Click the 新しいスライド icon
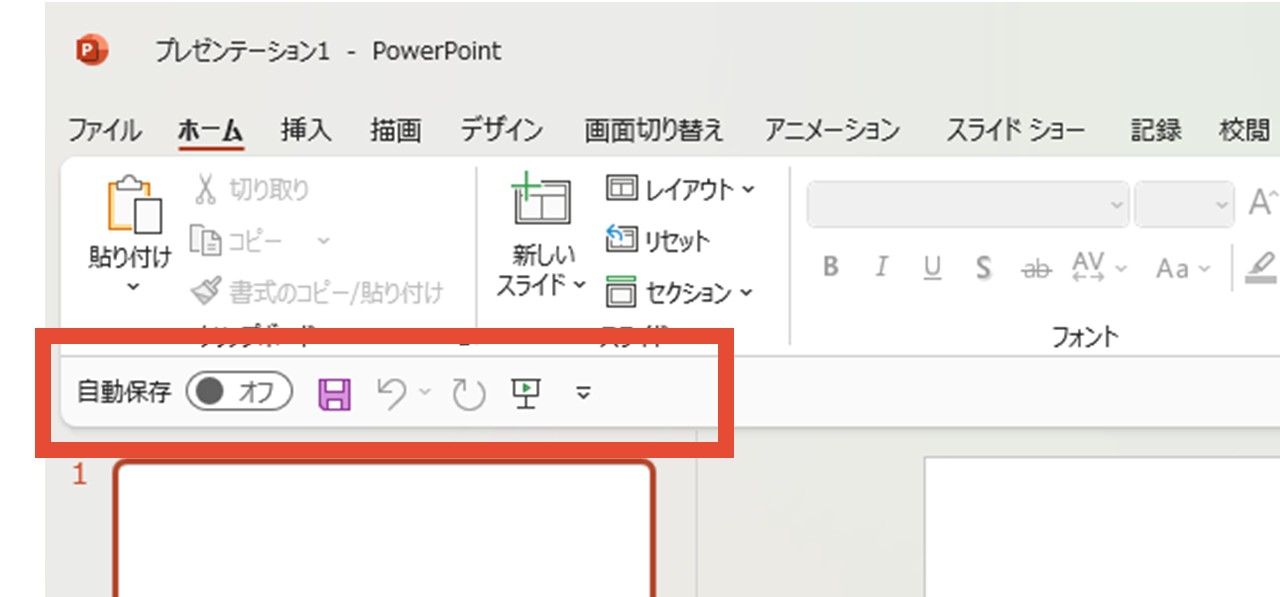Screen dimensions: 1280x597 click(x=540, y=199)
